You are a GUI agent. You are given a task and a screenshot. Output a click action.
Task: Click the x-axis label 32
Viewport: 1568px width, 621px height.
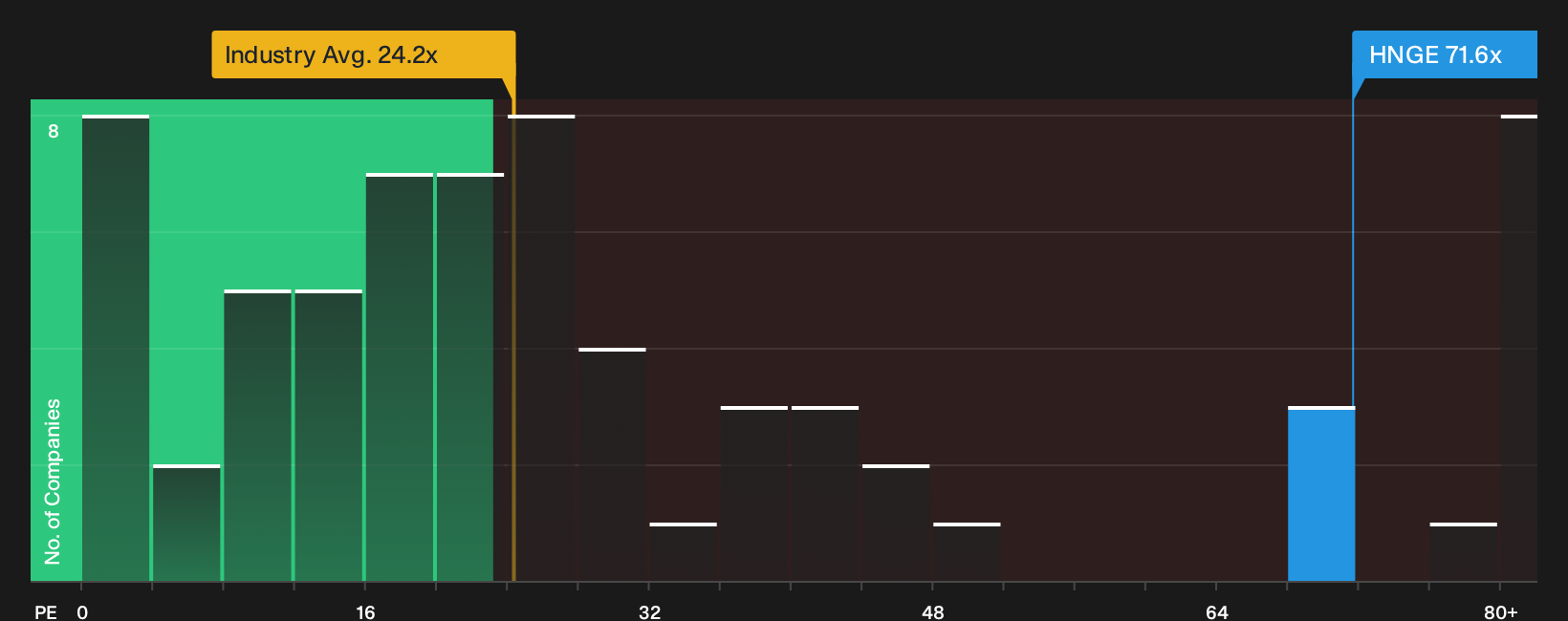pyautogui.click(x=649, y=611)
